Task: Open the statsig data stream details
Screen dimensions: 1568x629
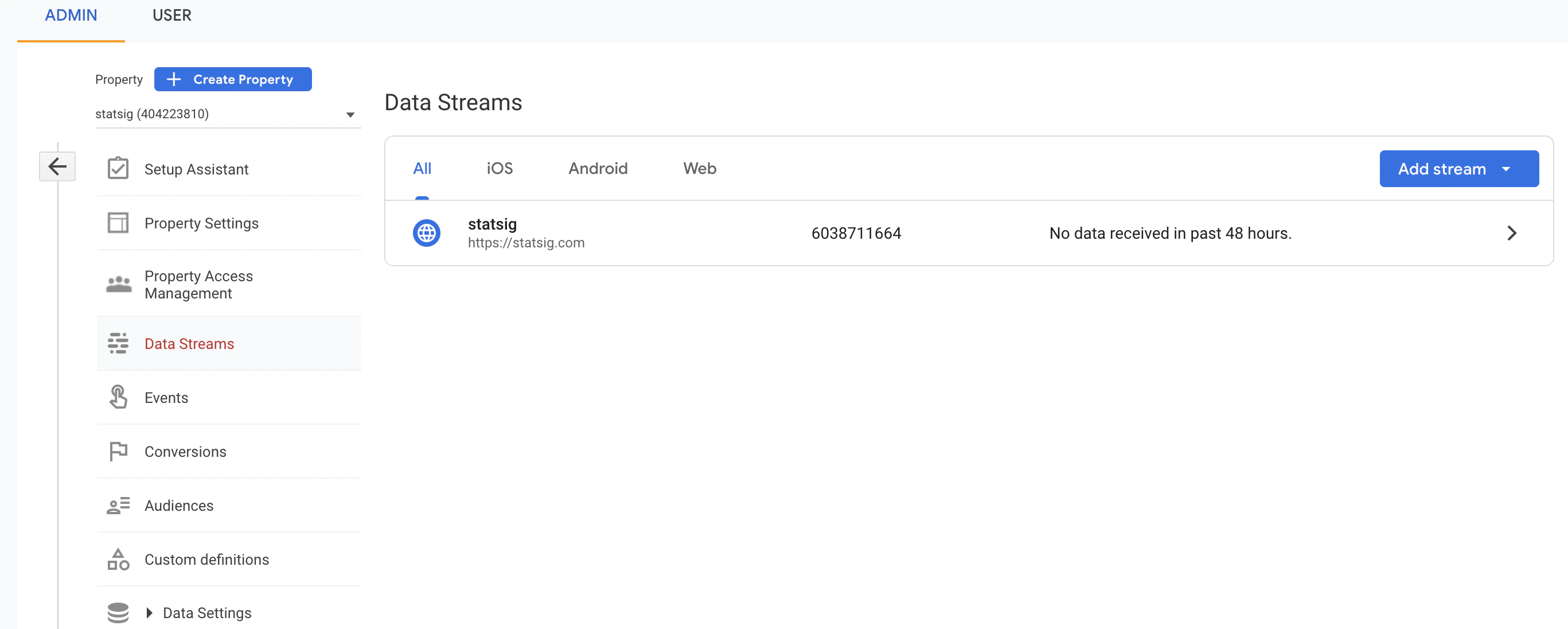Action: [x=852, y=232]
